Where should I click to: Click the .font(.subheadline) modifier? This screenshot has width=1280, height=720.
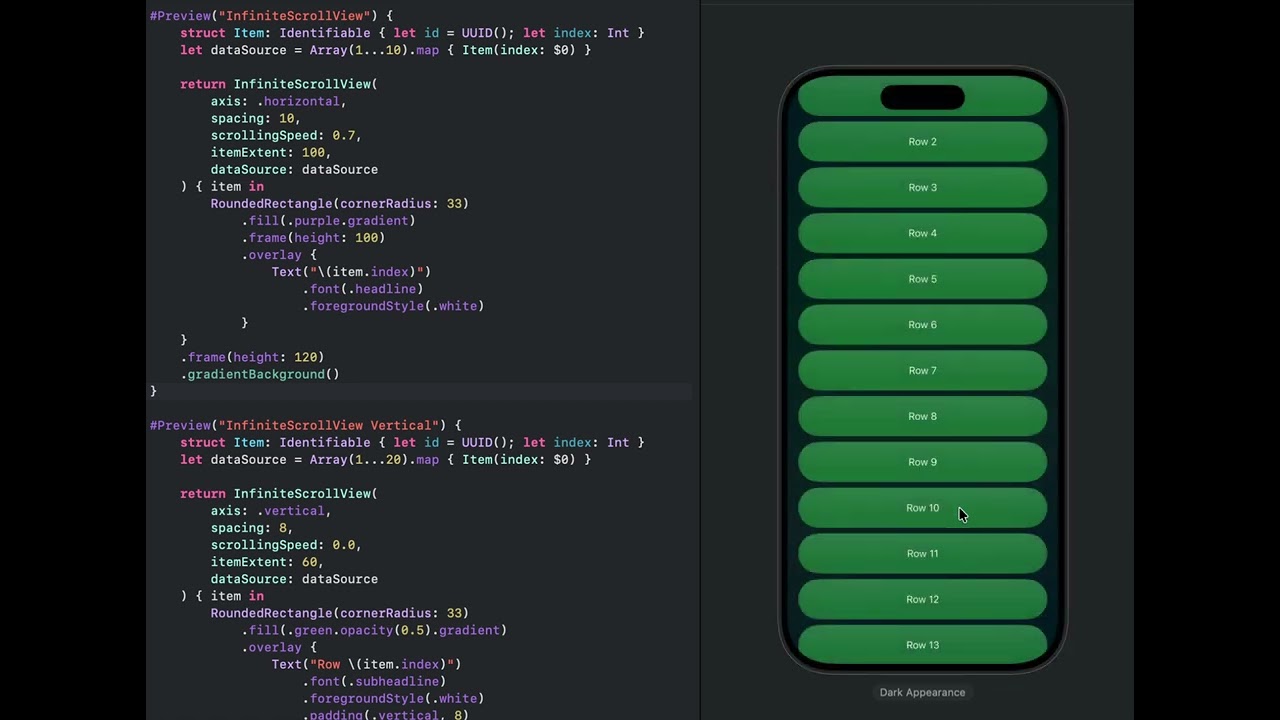376,681
